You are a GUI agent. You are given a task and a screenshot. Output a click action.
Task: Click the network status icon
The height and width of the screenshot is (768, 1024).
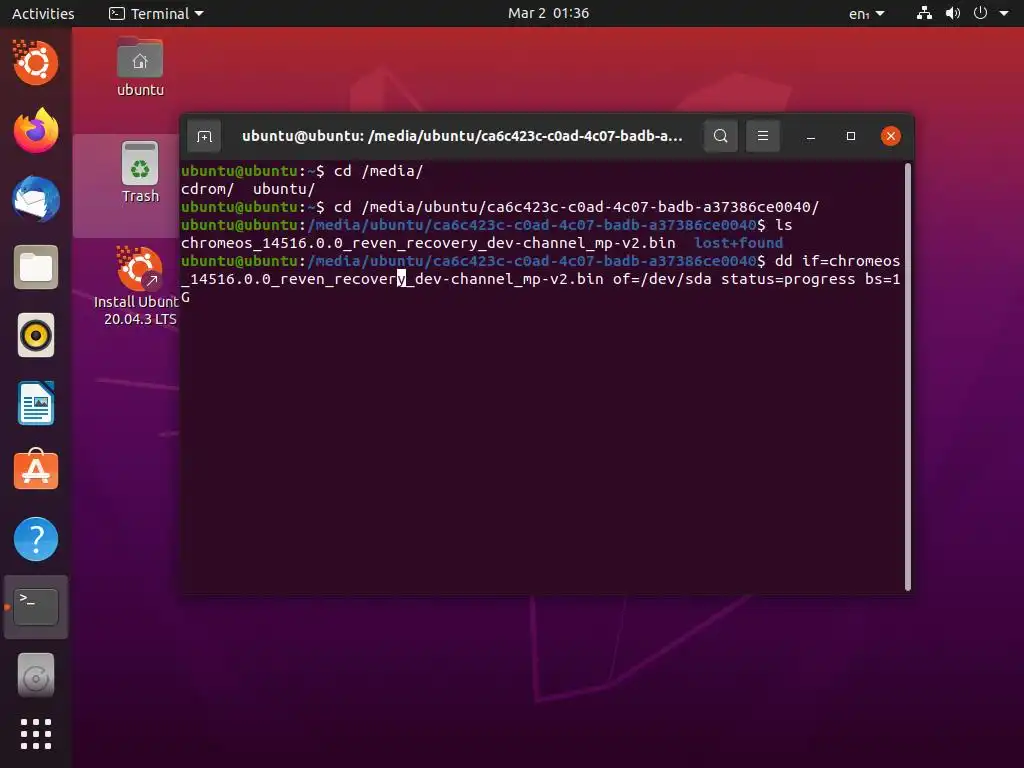point(924,13)
